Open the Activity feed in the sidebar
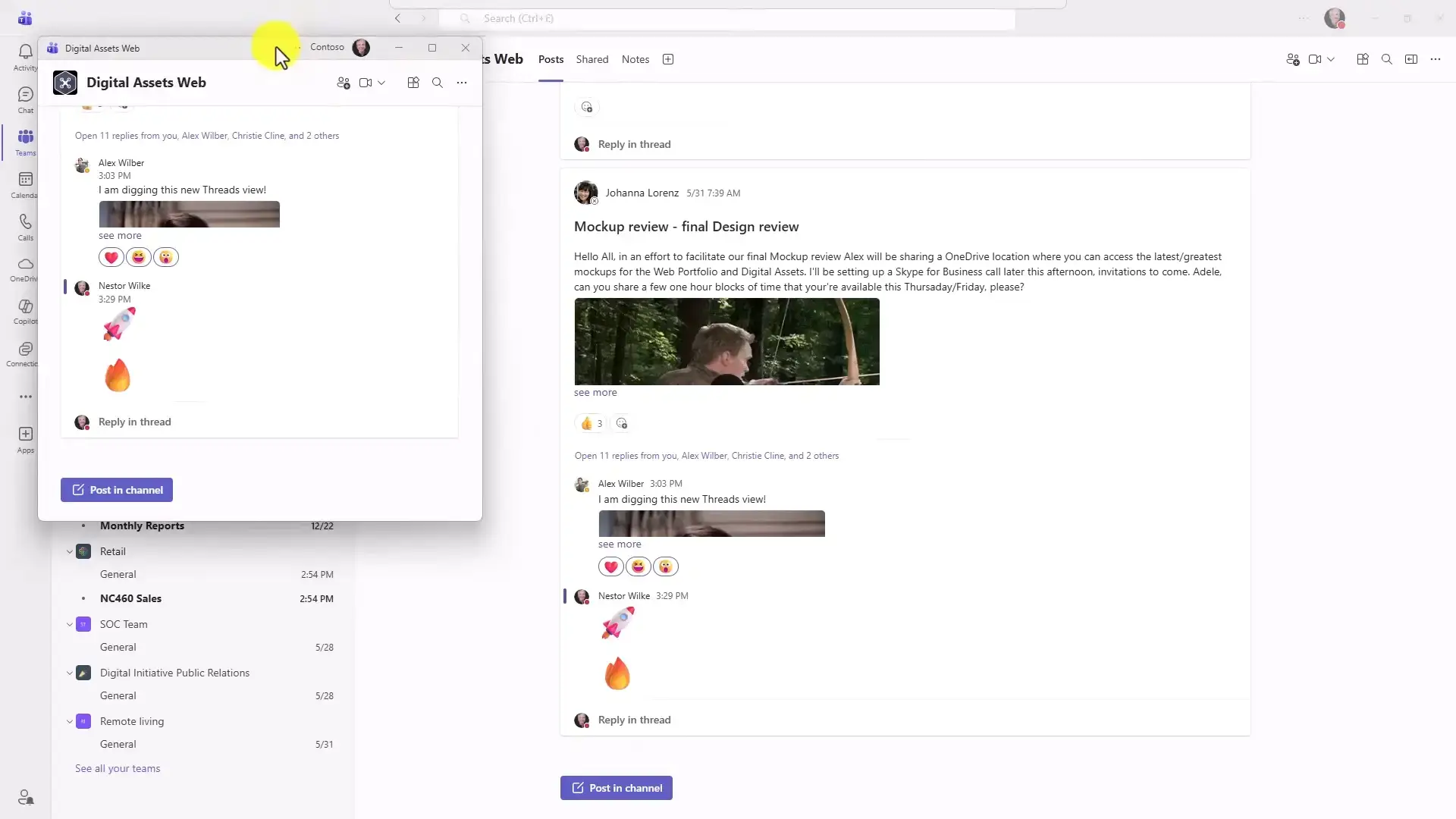Viewport: 1456px width, 819px height. pos(25,57)
